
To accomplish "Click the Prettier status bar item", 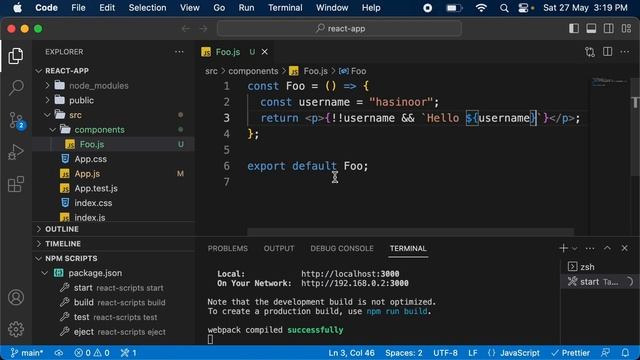I will 570,353.
